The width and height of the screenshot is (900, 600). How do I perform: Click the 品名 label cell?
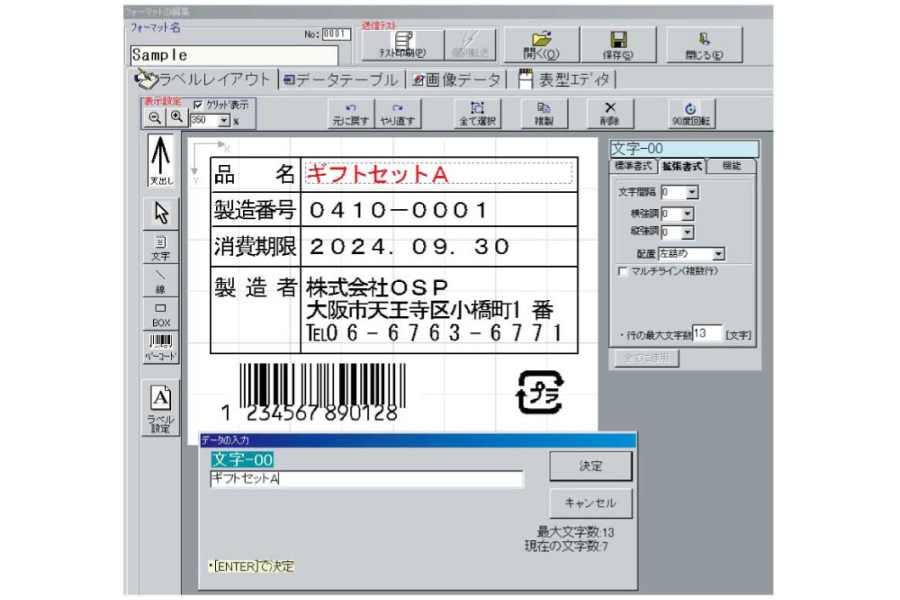point(255,175)
